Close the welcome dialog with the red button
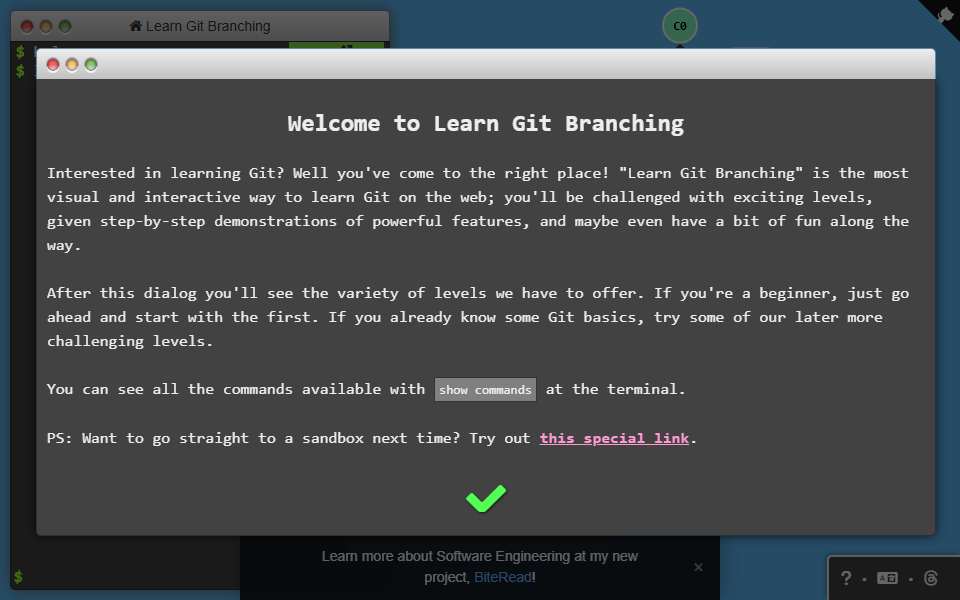960x600 pixels. [53, 64]
